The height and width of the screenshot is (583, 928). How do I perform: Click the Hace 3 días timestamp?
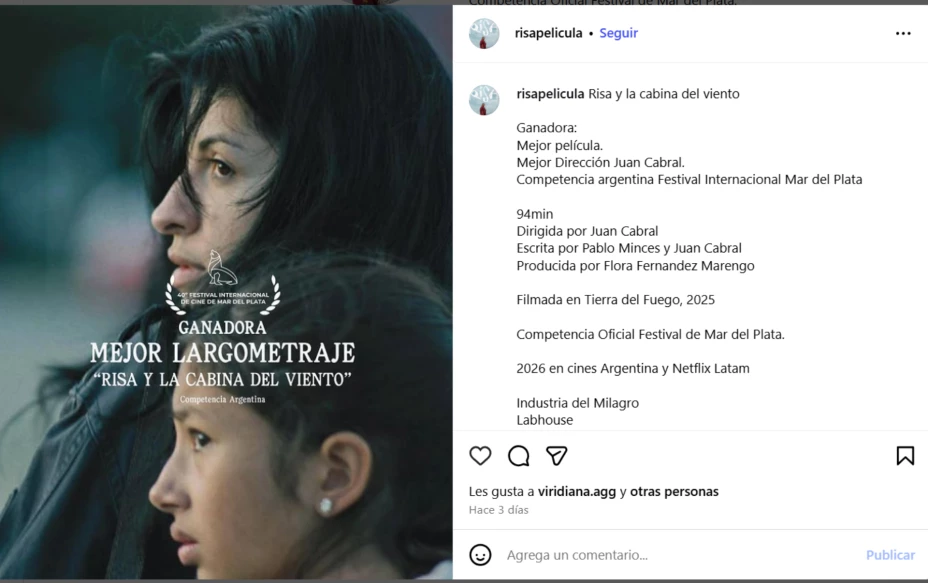pos(498,510)
